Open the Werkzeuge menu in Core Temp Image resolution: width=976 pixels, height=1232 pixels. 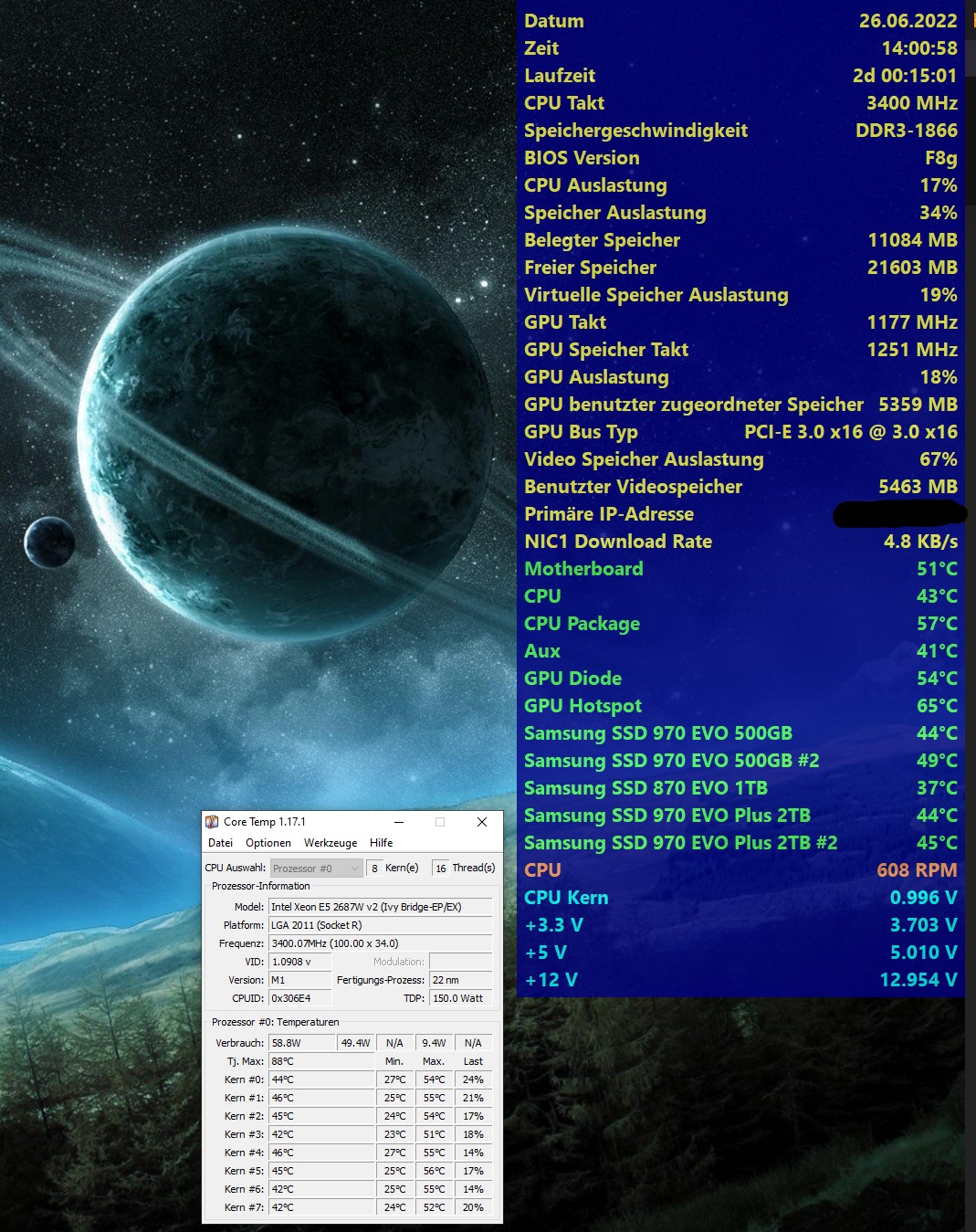(x=331, y=843)
